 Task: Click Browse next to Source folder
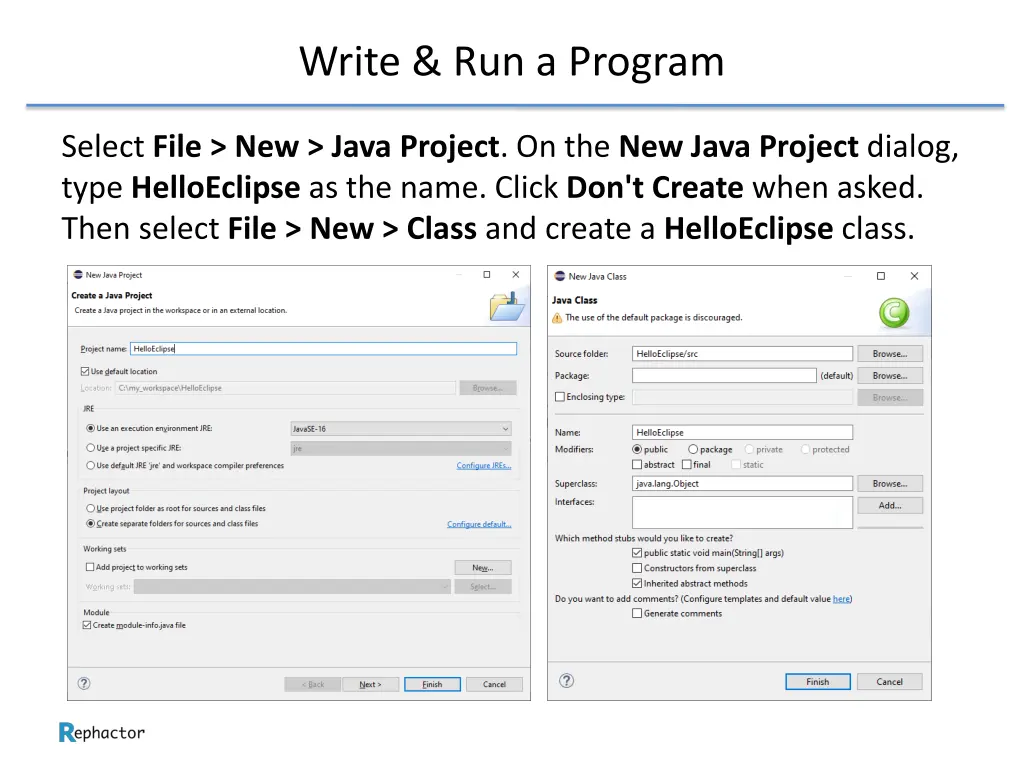(889, 354)
